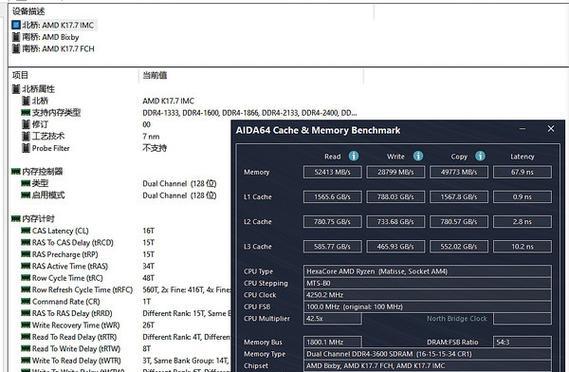
Task: Click the chip icon beside 南桥: AMD K17.7 FCH
Action: (16, 49)
